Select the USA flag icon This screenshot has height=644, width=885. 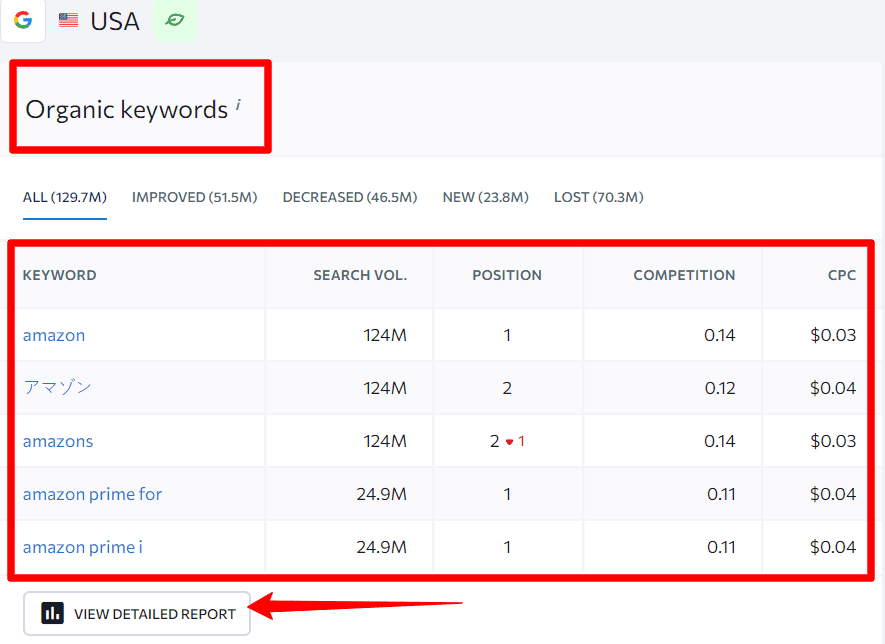click(68, 20)
